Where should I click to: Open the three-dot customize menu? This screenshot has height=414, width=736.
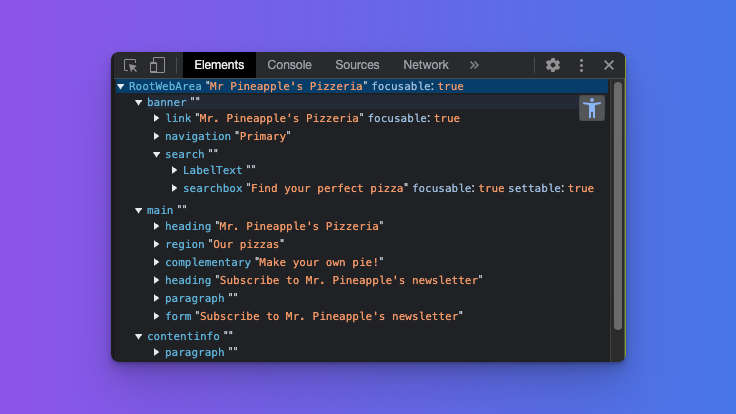[581, 65]
